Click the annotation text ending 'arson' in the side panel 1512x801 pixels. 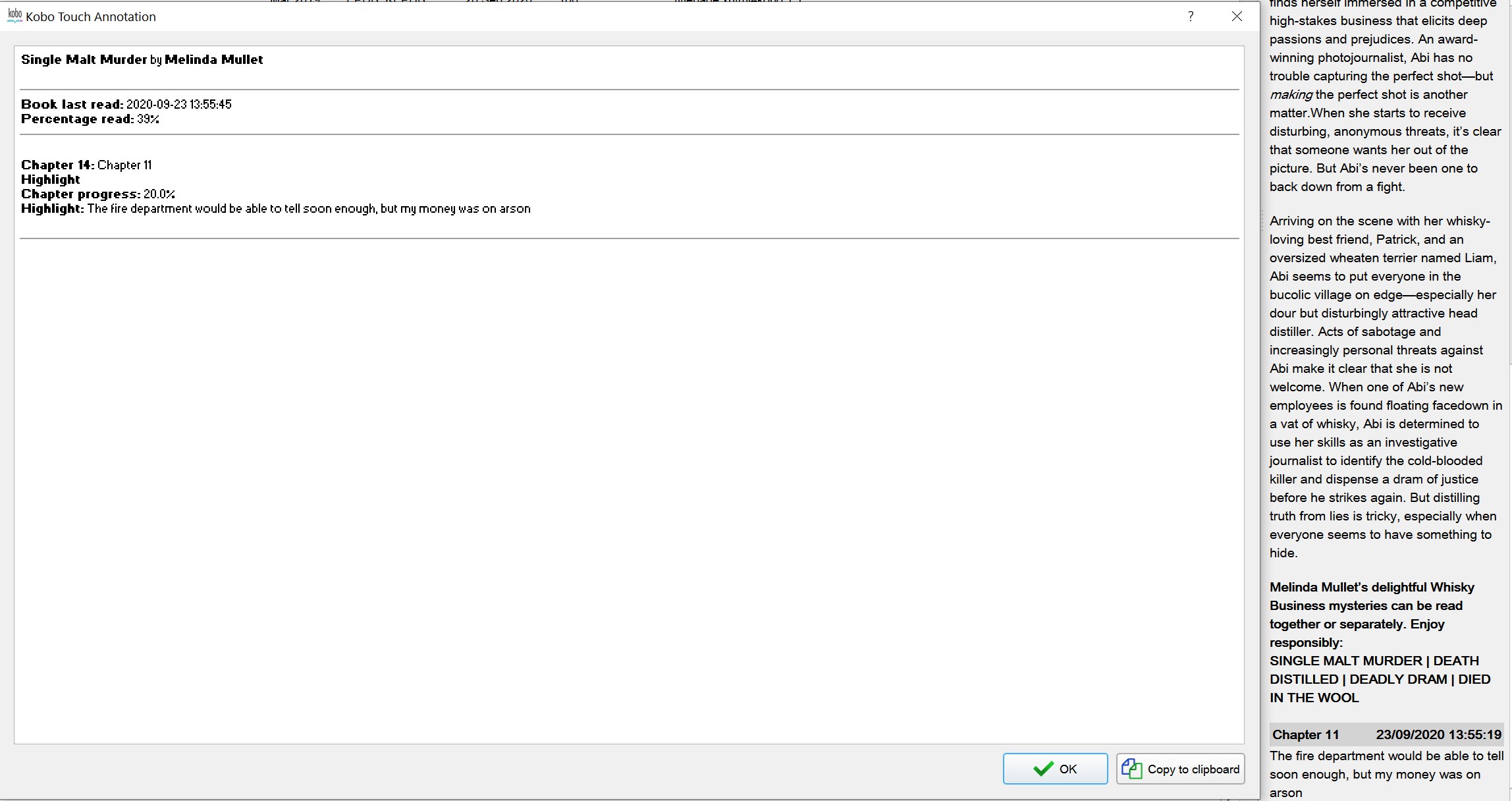click(x=1386, y=774)
